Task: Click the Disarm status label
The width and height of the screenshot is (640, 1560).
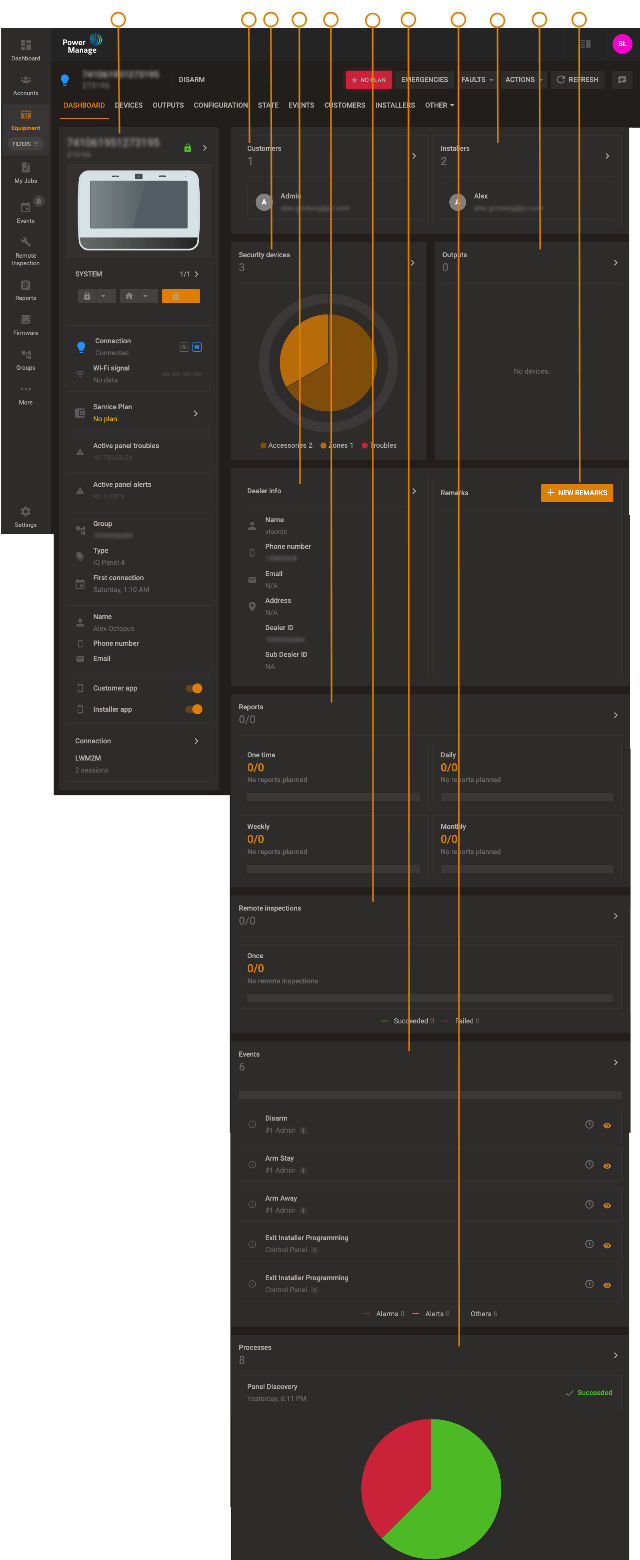Action: coord(192,79)
